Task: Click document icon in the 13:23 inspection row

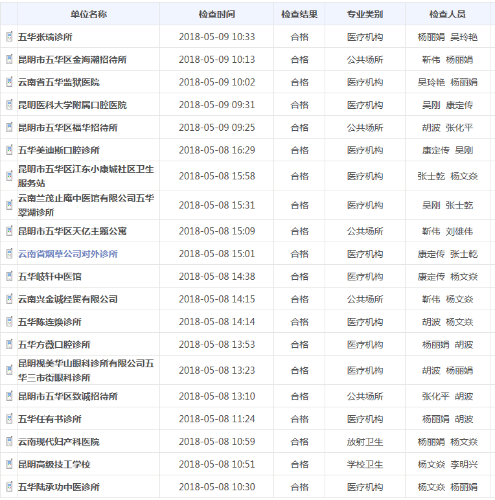Action: (x=9, y=370)
